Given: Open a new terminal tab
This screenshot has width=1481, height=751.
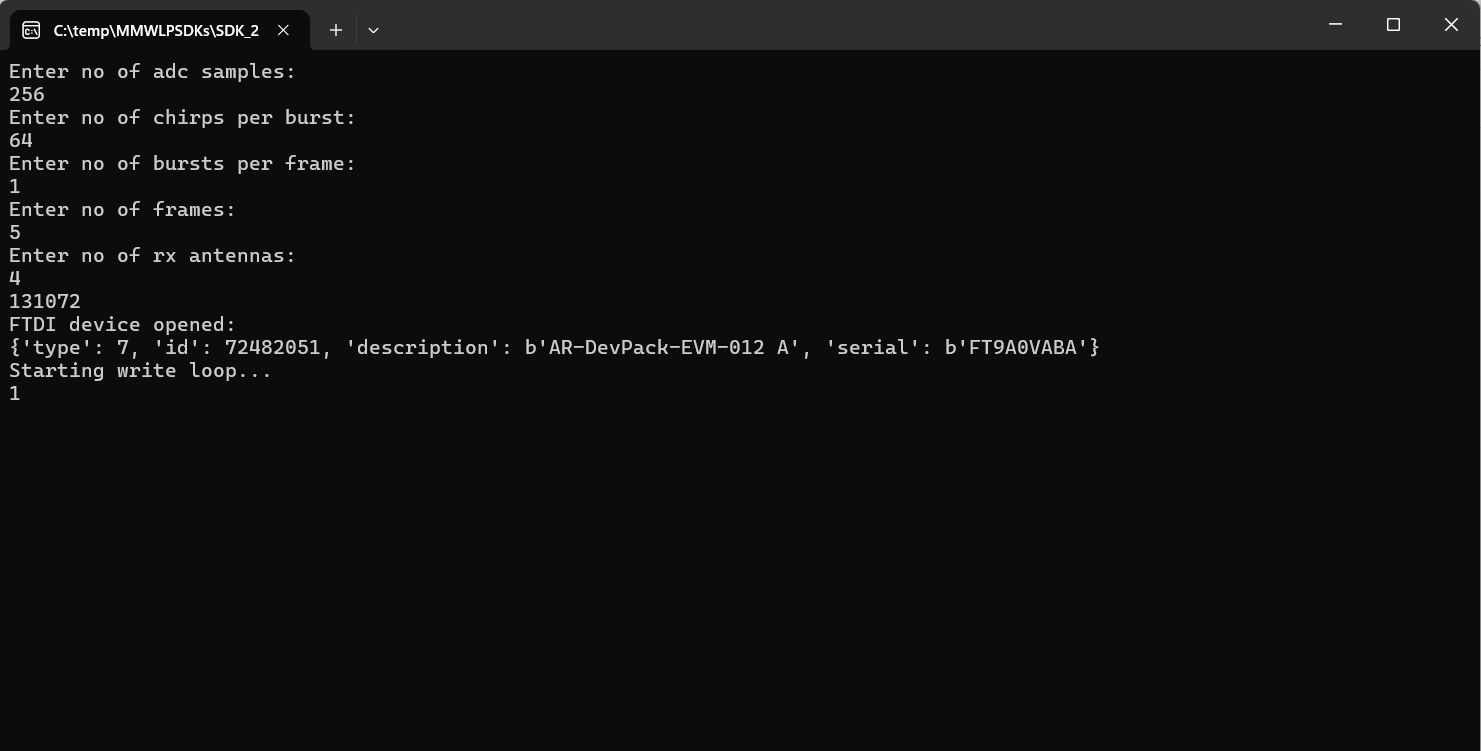Looking at the screenshot, I should pos(336,30).
